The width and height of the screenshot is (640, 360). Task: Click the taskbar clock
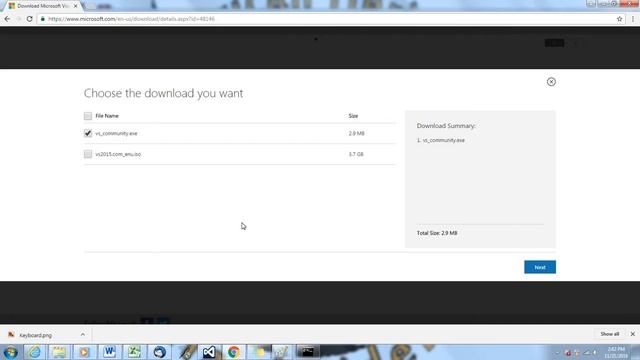point(616,352)
